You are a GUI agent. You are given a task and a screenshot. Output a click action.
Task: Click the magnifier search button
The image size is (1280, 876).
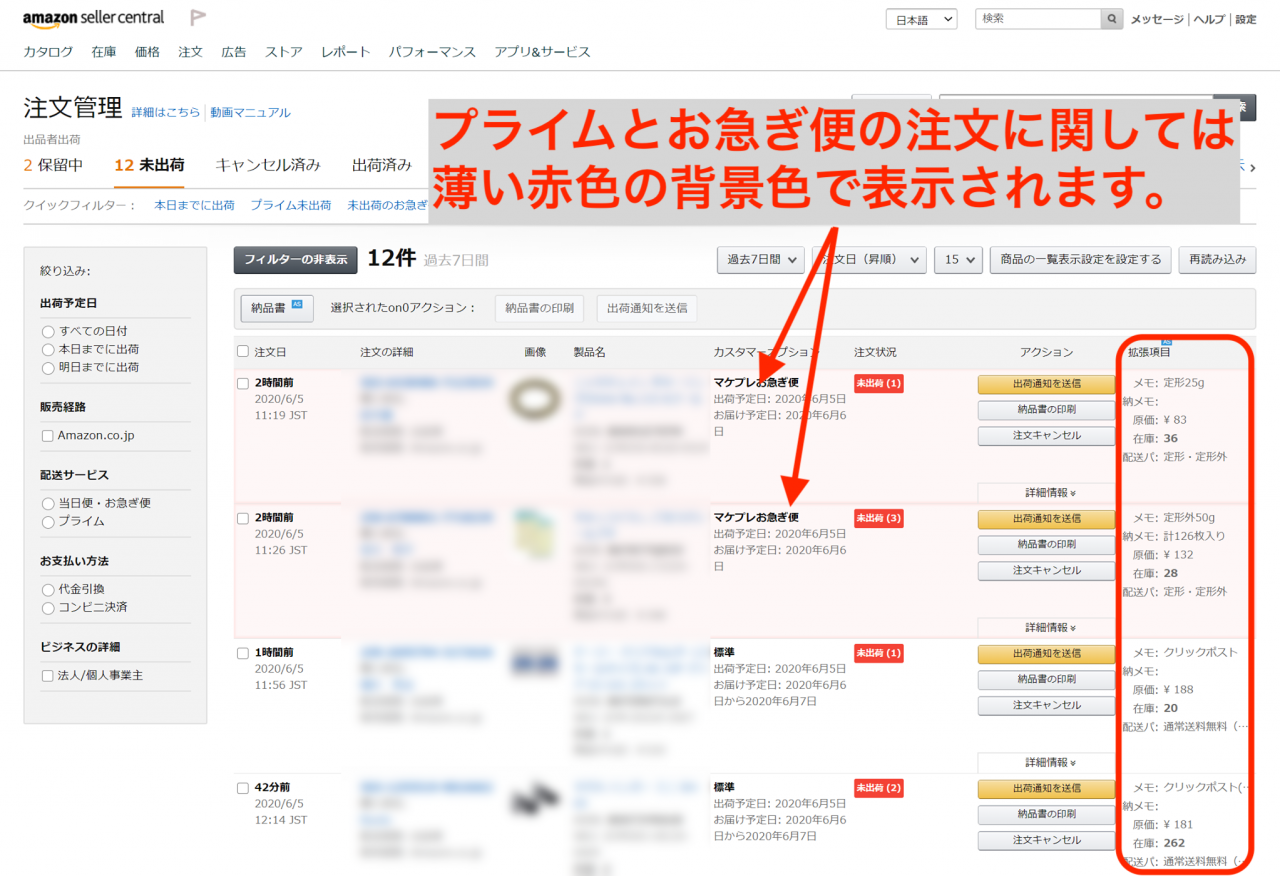(1112, 19)
